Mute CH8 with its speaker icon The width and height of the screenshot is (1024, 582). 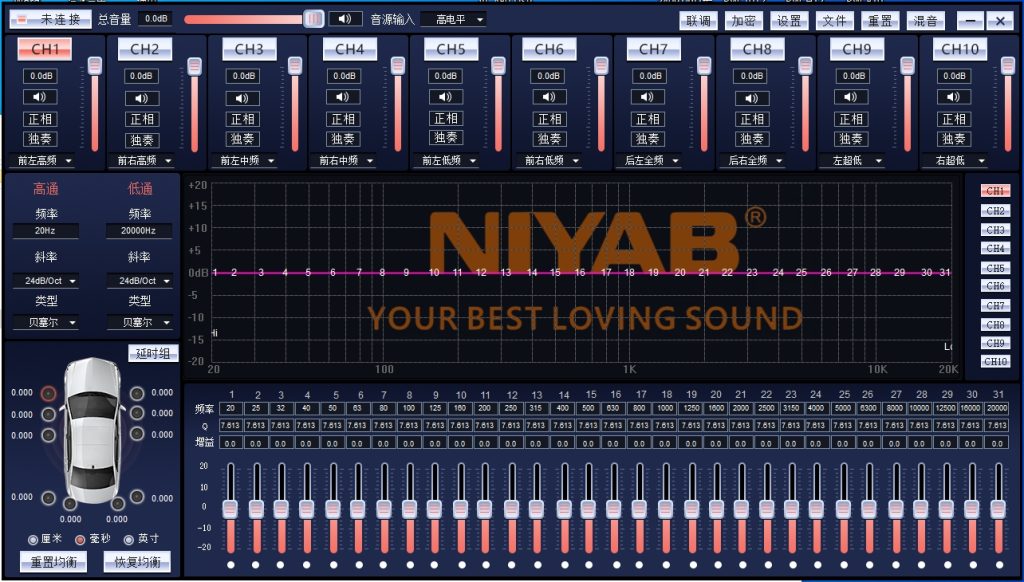[752, 99]
